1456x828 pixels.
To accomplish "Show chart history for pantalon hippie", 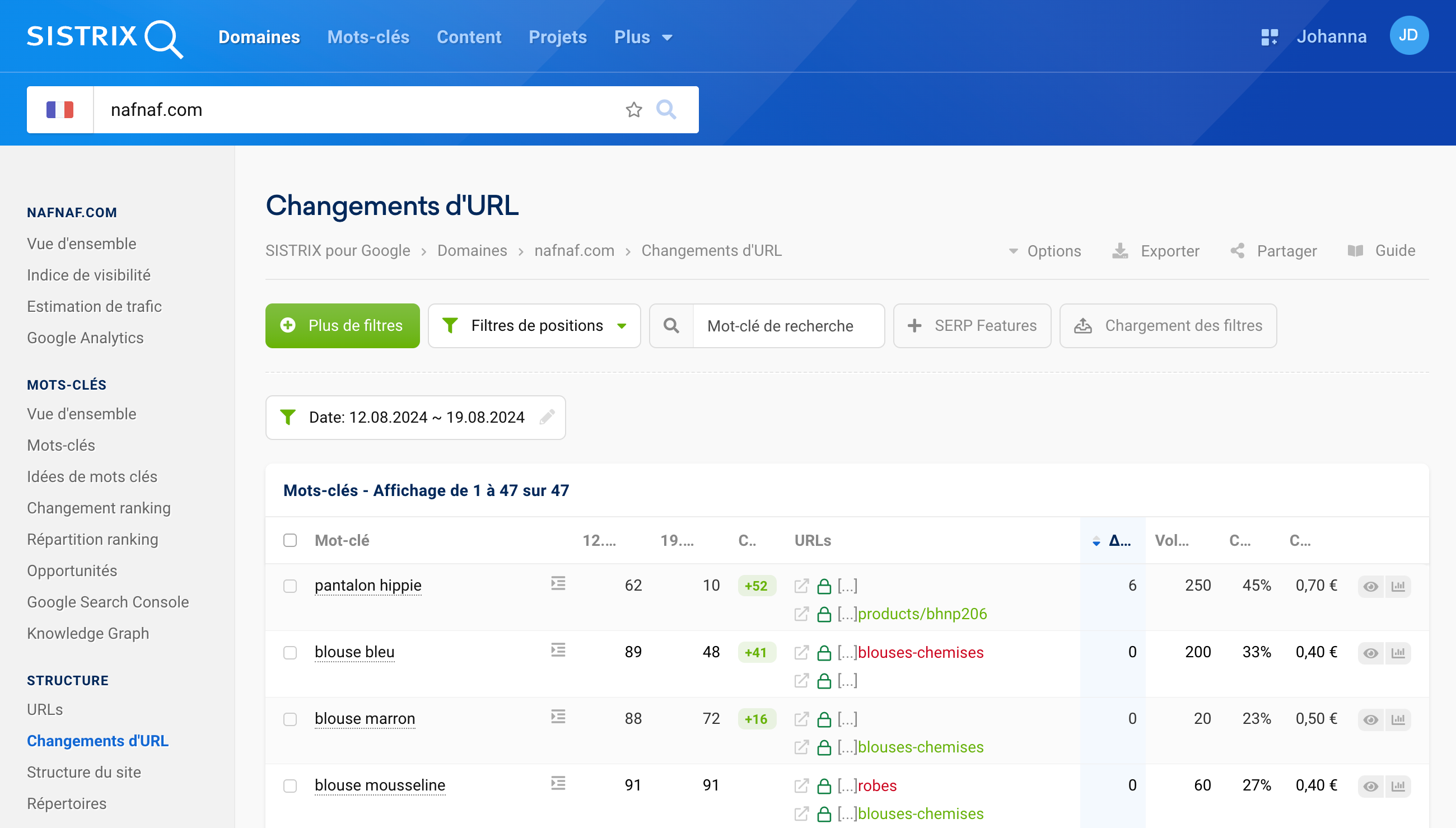I will click(x=1398, y=586).
